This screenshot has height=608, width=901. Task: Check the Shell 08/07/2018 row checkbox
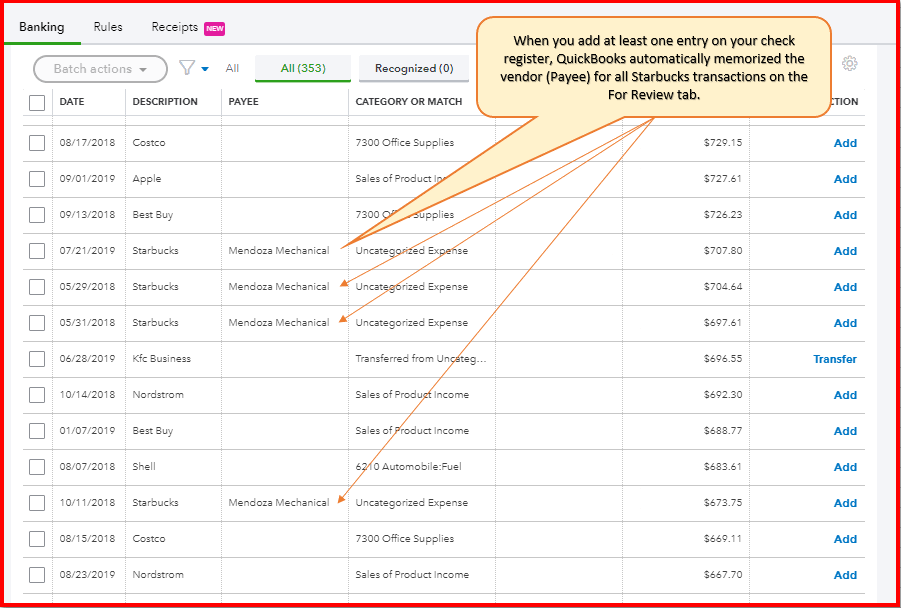pyautogui.click(x=37, y=467)
